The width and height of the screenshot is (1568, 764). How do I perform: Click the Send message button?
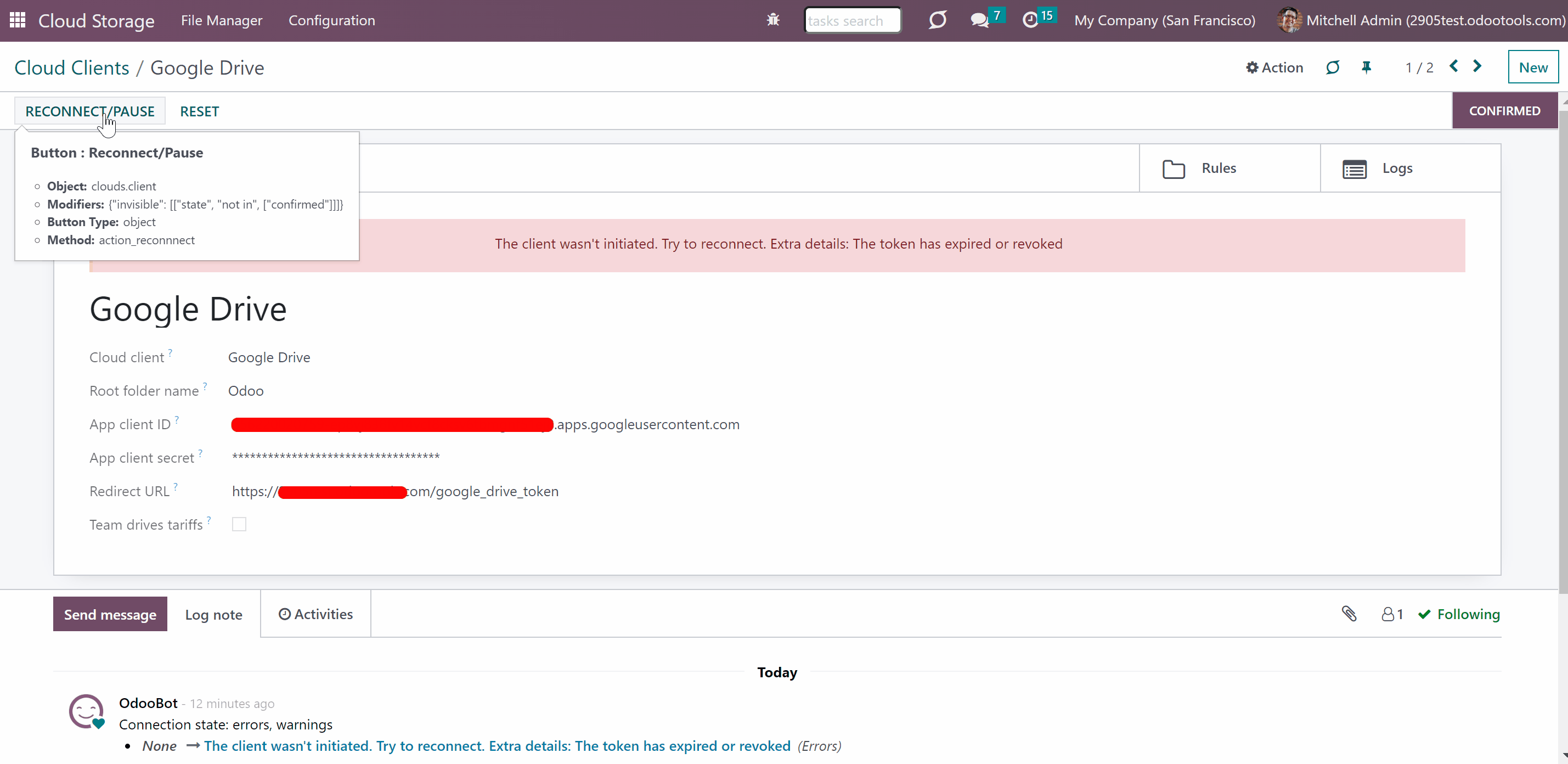click(110, 614)
